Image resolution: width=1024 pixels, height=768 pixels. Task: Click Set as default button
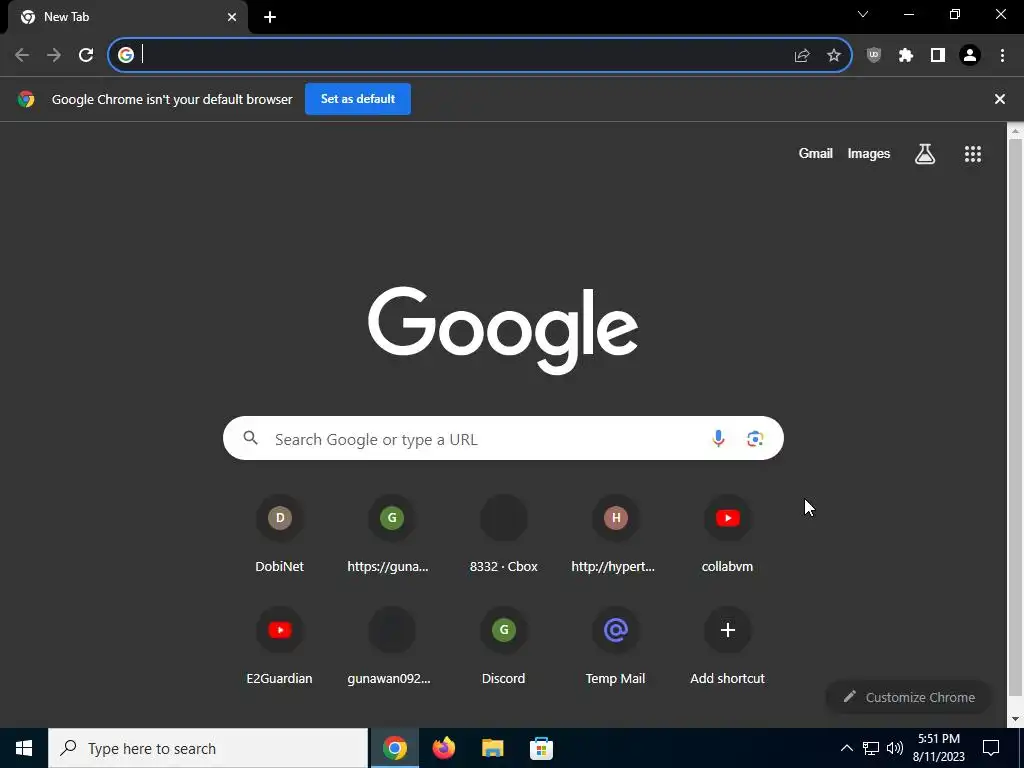click(358, 99)
